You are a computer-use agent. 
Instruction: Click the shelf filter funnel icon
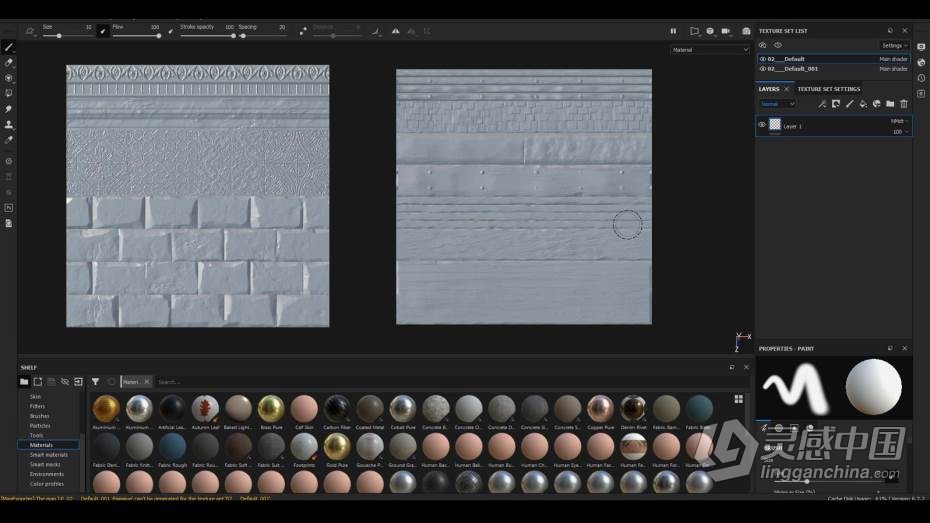click(x=95, y=382)
